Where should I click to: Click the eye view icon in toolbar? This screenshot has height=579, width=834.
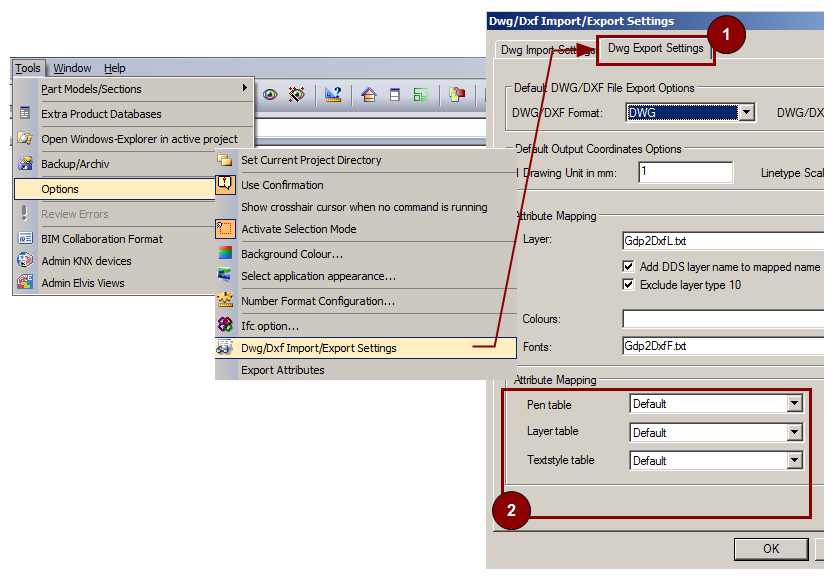click(270, 94)
